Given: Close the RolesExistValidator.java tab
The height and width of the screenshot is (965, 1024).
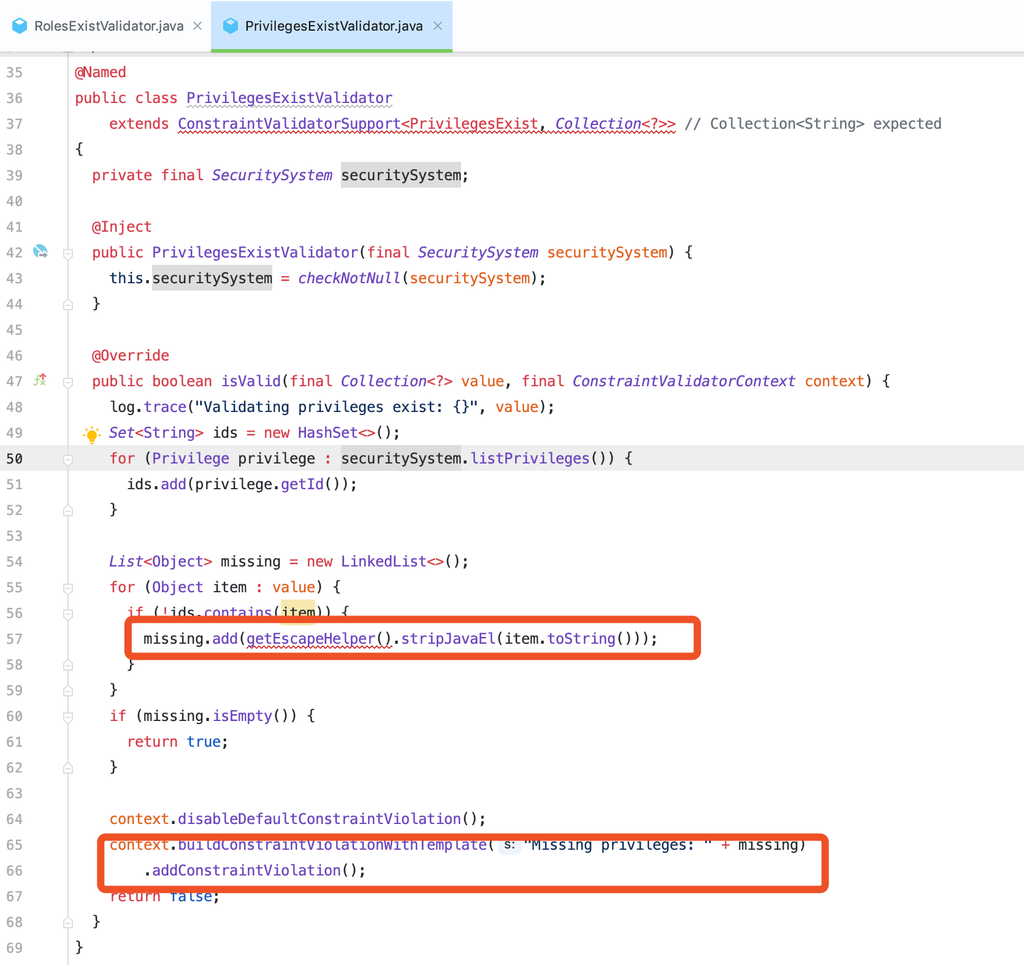Looking at the screenshot, I should click(197, 26).
